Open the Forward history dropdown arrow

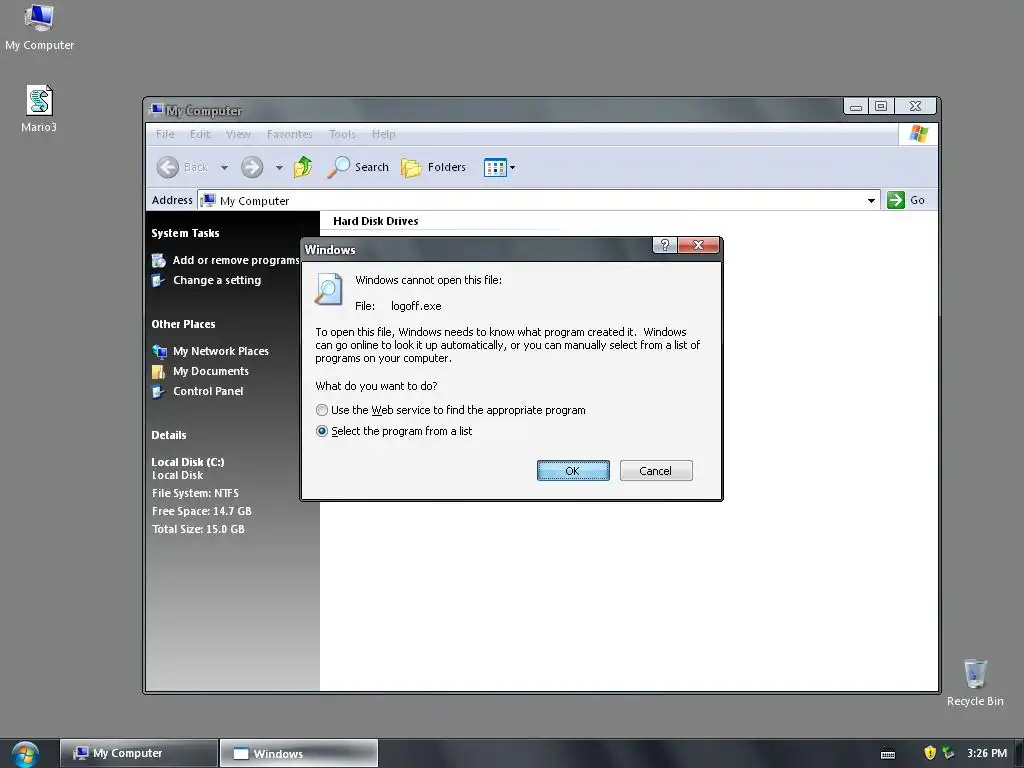(x=280, y=168)
